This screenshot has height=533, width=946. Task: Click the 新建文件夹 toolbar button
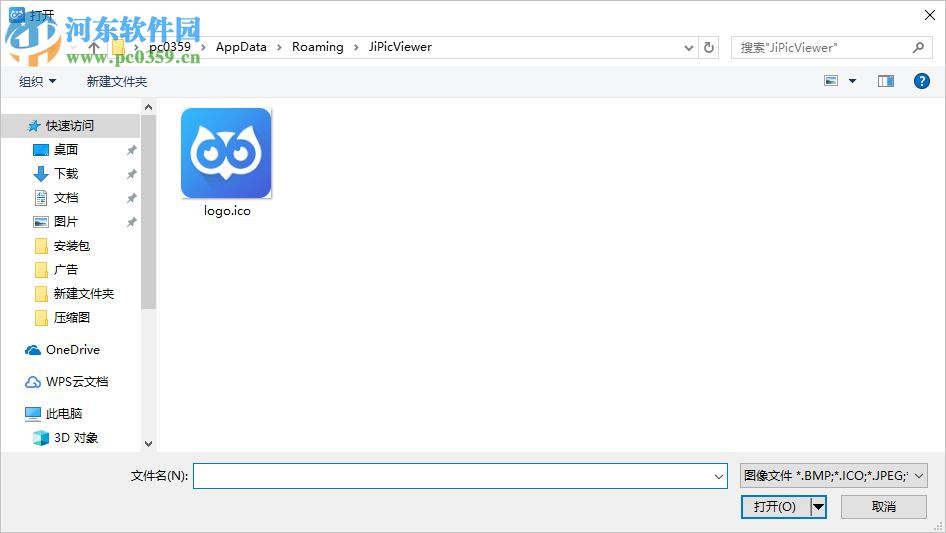(117, 81)
